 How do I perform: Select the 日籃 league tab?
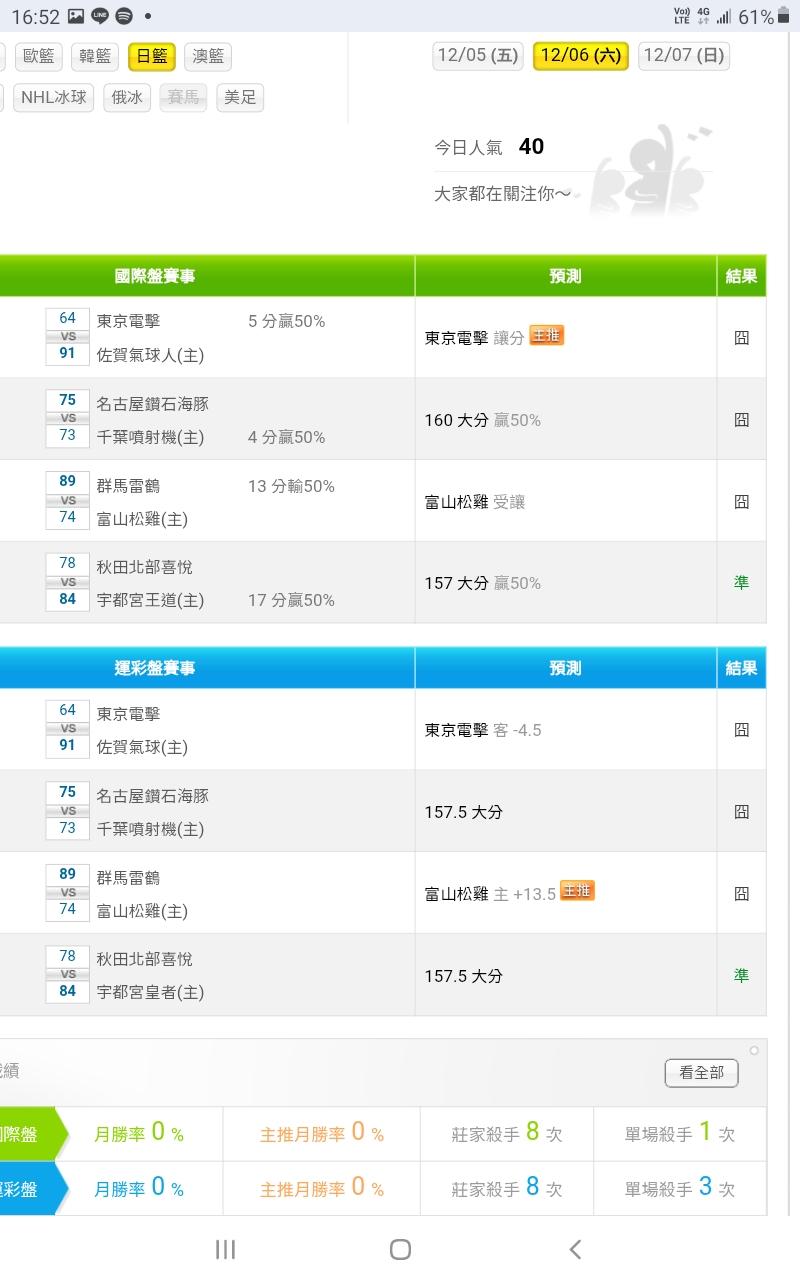(x=152, y=57)
